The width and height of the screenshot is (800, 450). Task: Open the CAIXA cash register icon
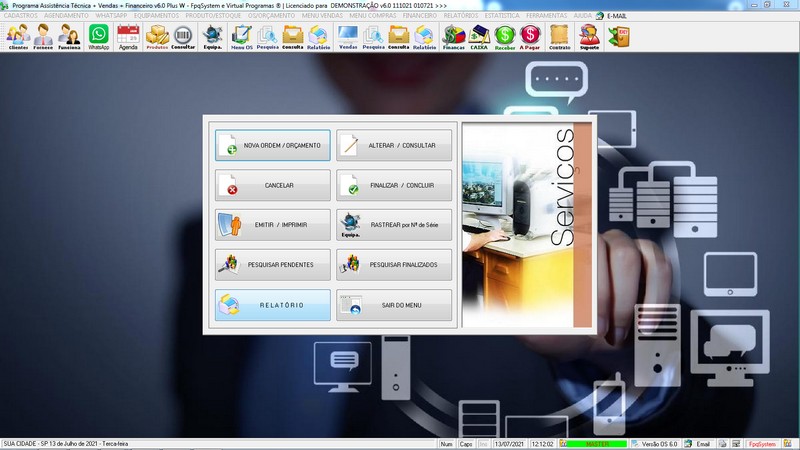(479, 37)
